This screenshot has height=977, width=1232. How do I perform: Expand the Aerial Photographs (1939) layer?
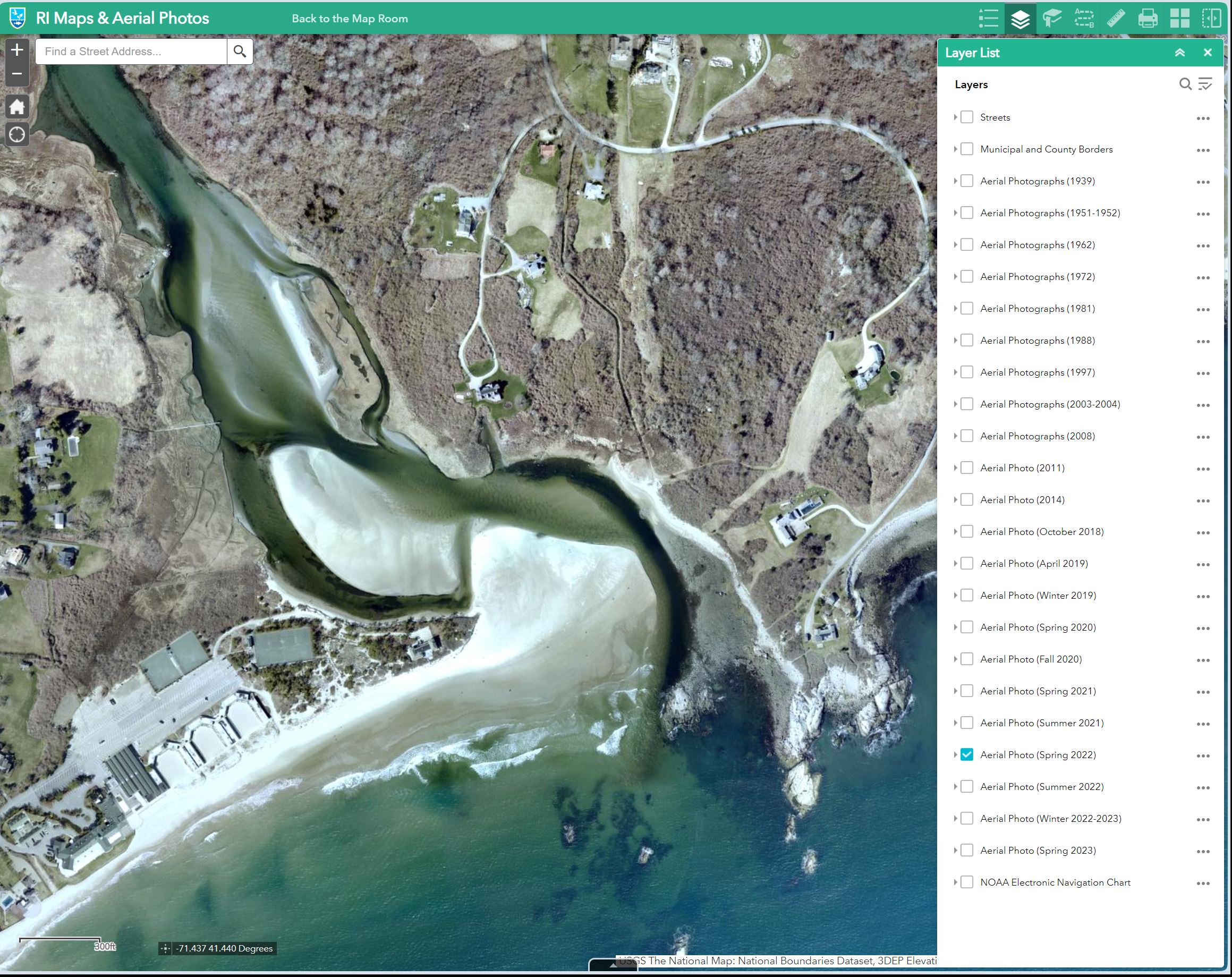pyautogui.click(x=955, y=181)
